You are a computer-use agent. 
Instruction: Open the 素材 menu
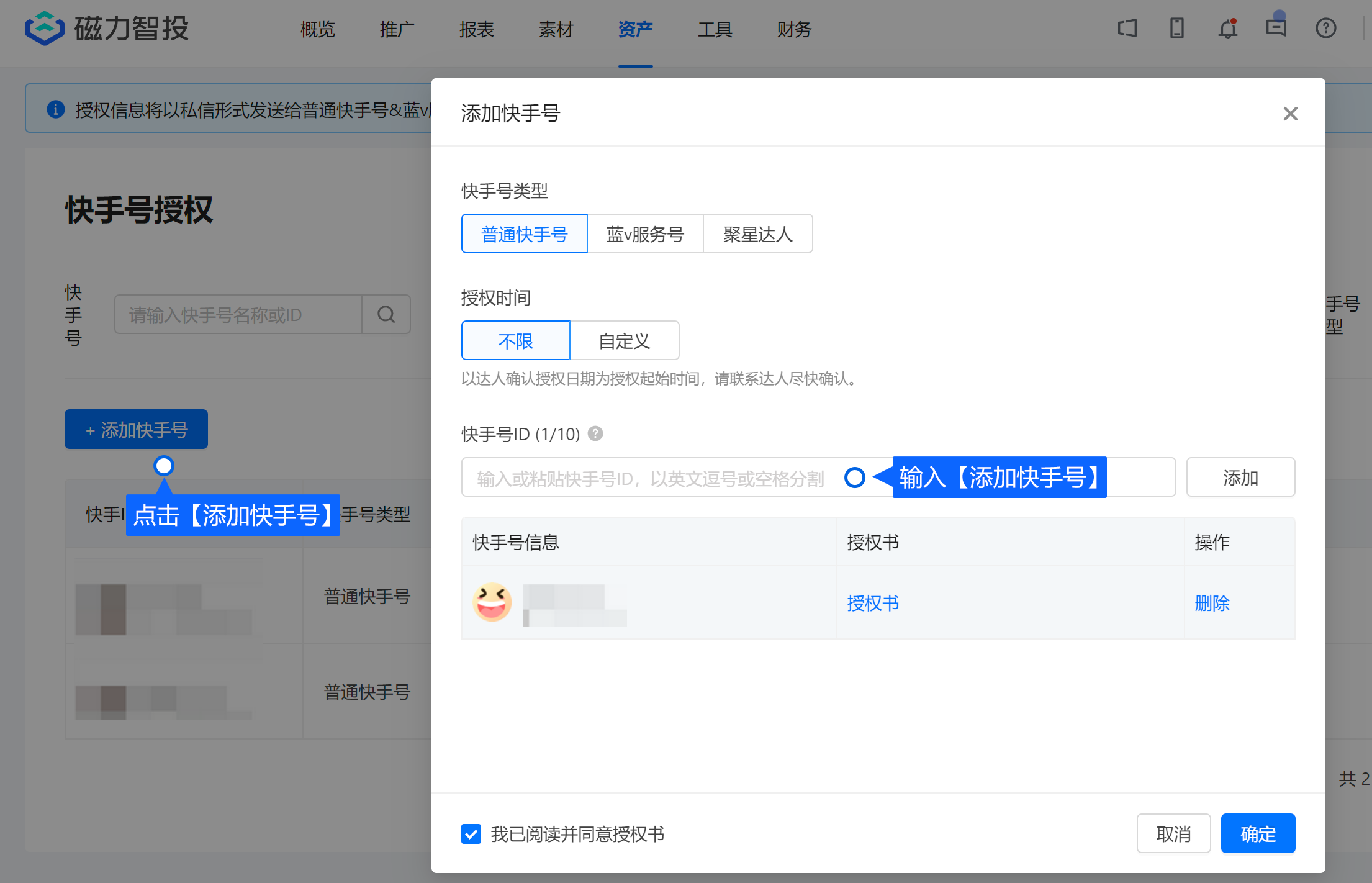556,29
